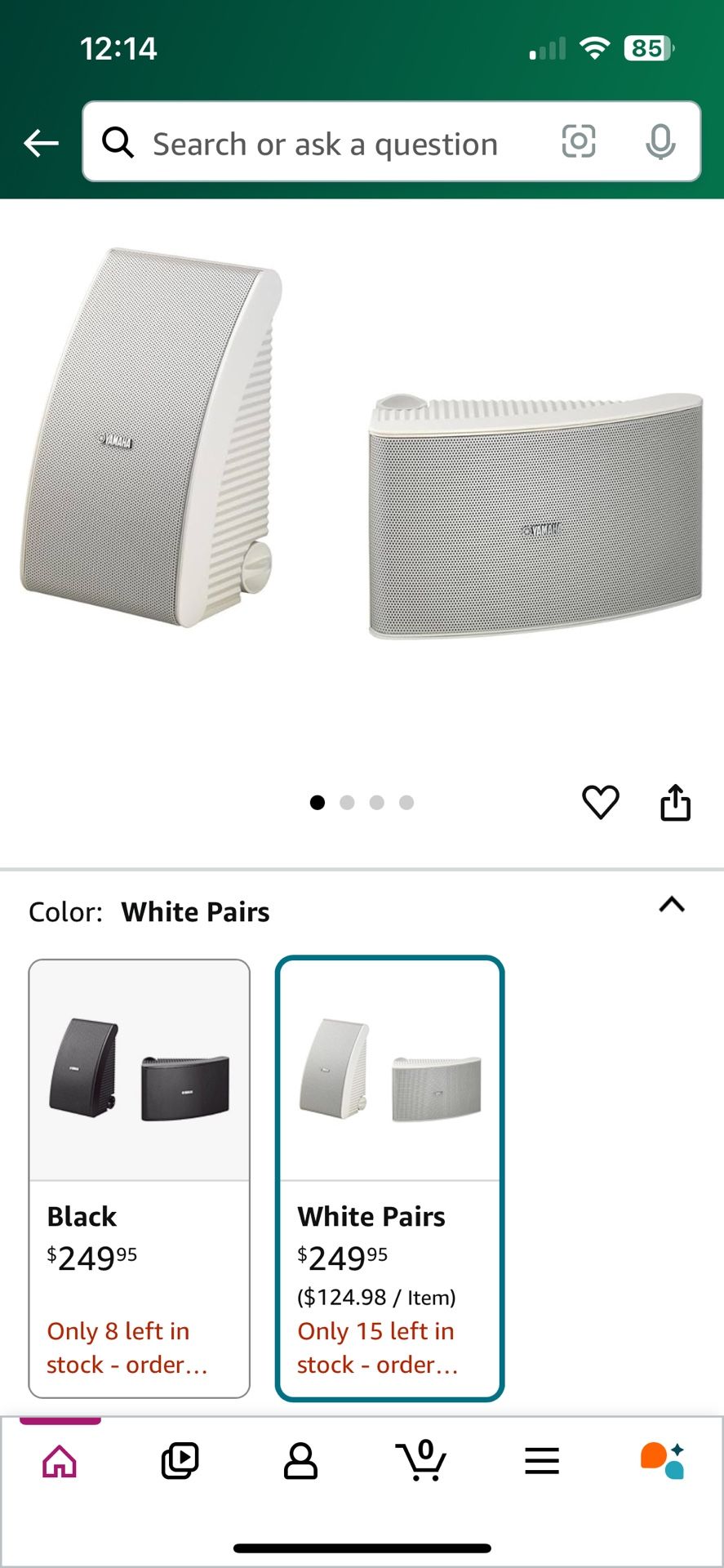Jump to fourth image carousel dot
The image size is (724, 1568).
click(406, 803)
